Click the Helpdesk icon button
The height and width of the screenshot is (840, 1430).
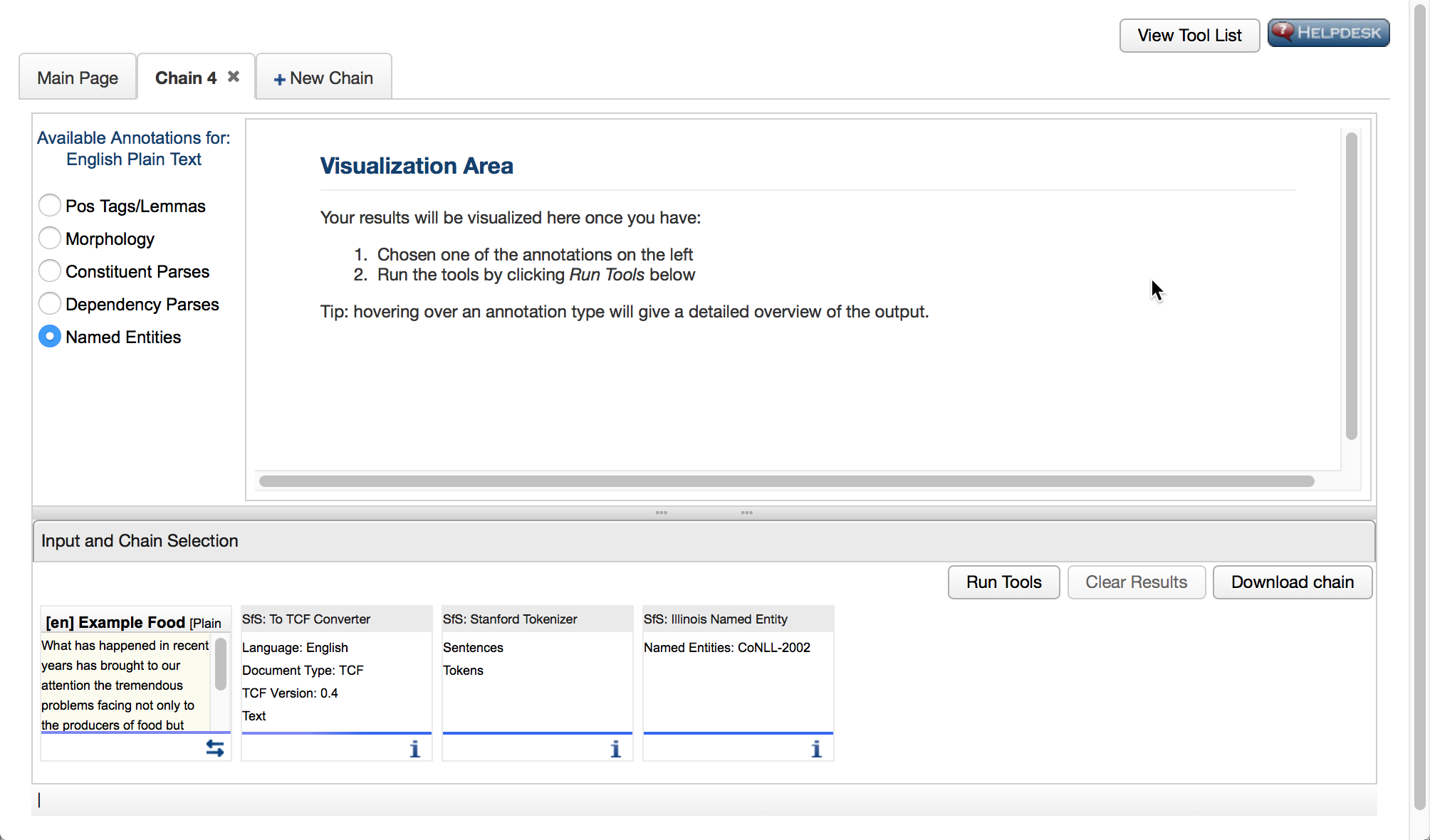tap(1328, 33)
